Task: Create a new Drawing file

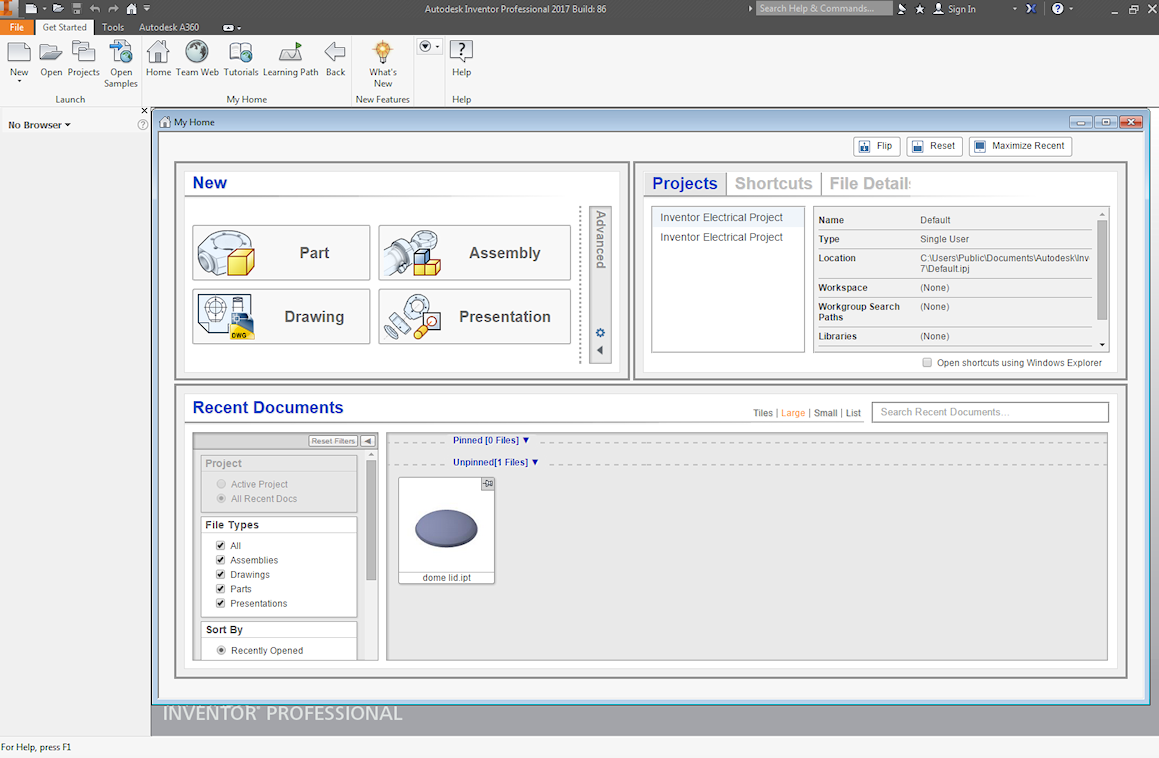Action: [x=281, y=317]
